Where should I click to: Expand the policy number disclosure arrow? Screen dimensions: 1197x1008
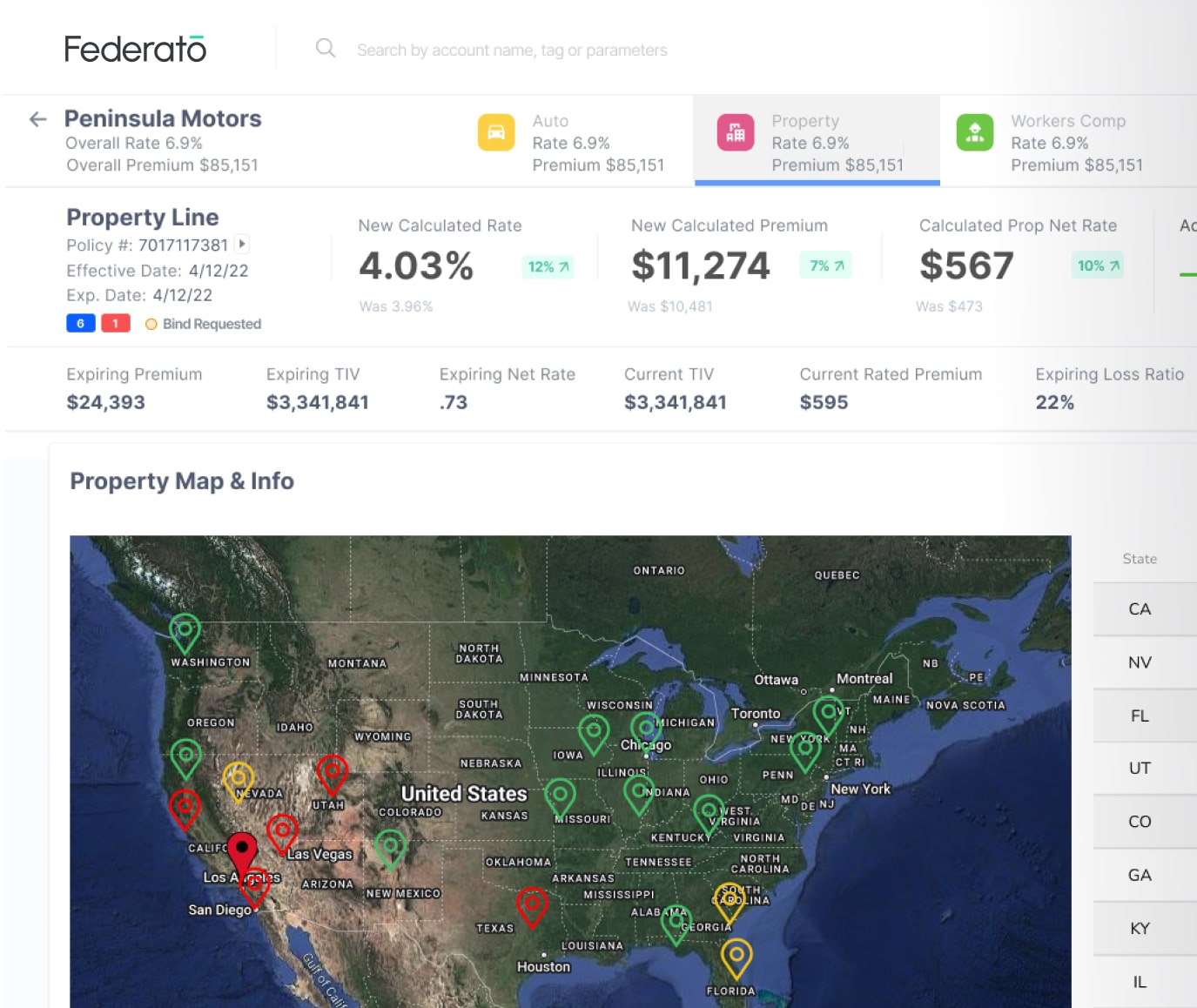click(x=243, y=245)
